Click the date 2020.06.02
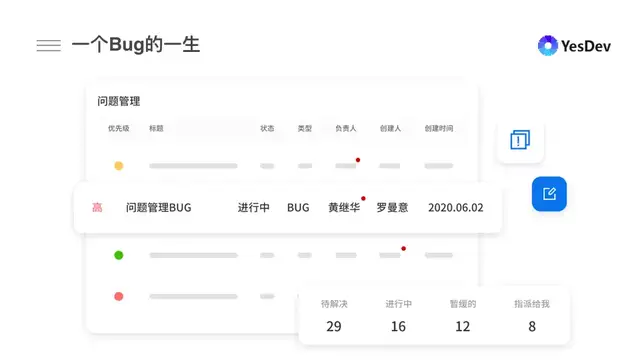Screen dimensions: 640x360 pos(456,207)
